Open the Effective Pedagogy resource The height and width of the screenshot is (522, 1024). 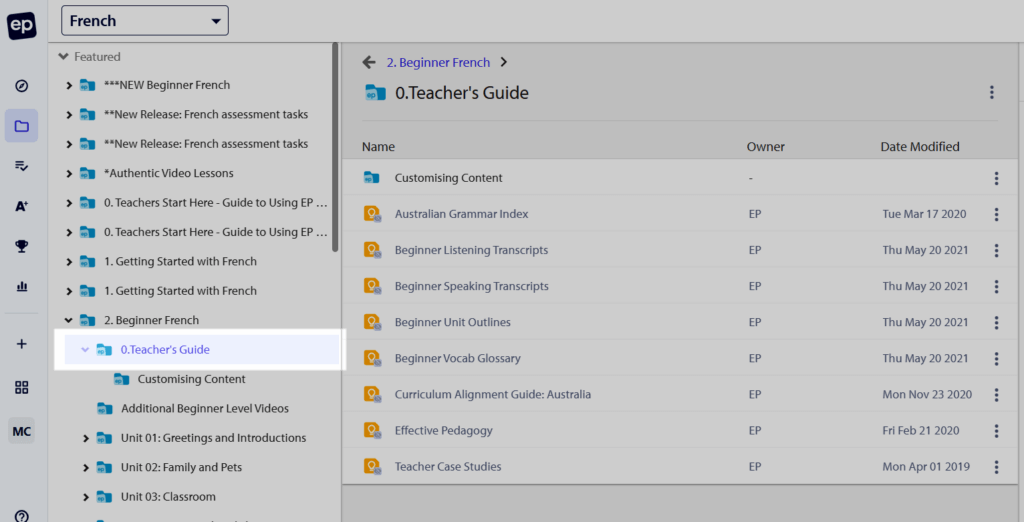[443, 431]
